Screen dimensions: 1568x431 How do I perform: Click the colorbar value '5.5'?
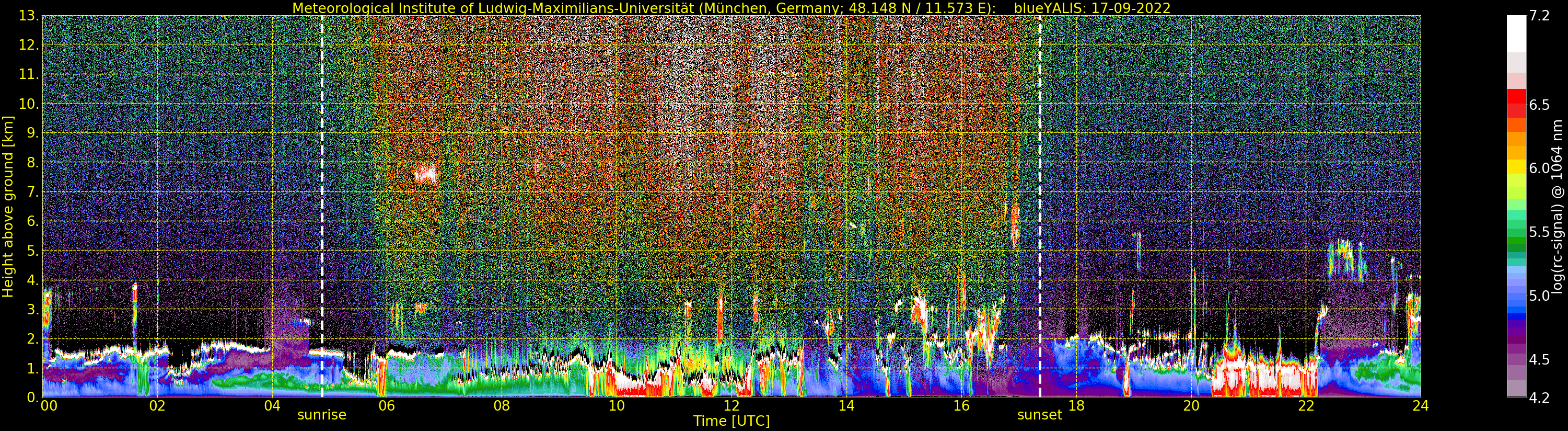pos(1539,232)
